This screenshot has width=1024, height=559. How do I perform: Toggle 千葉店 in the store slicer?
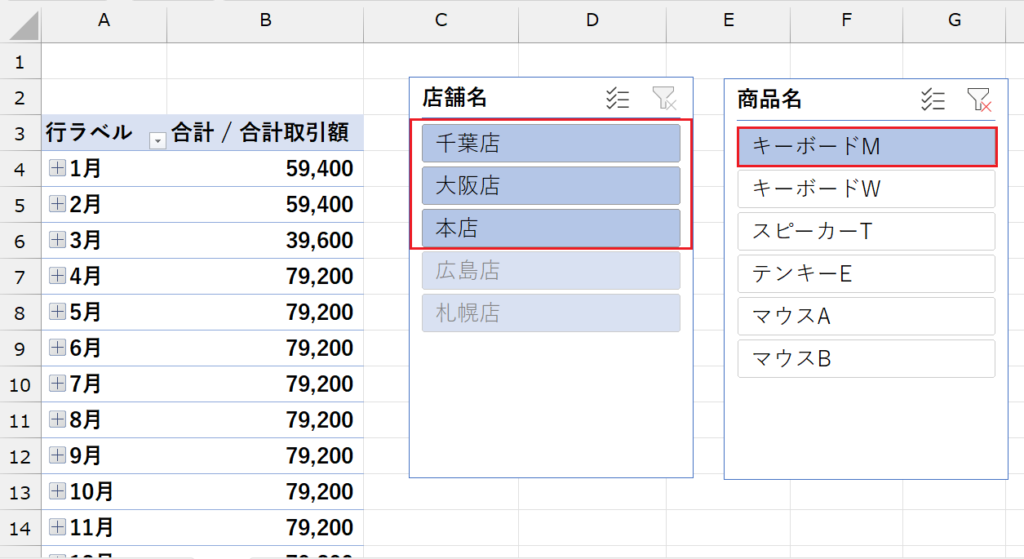coord(550,144)
